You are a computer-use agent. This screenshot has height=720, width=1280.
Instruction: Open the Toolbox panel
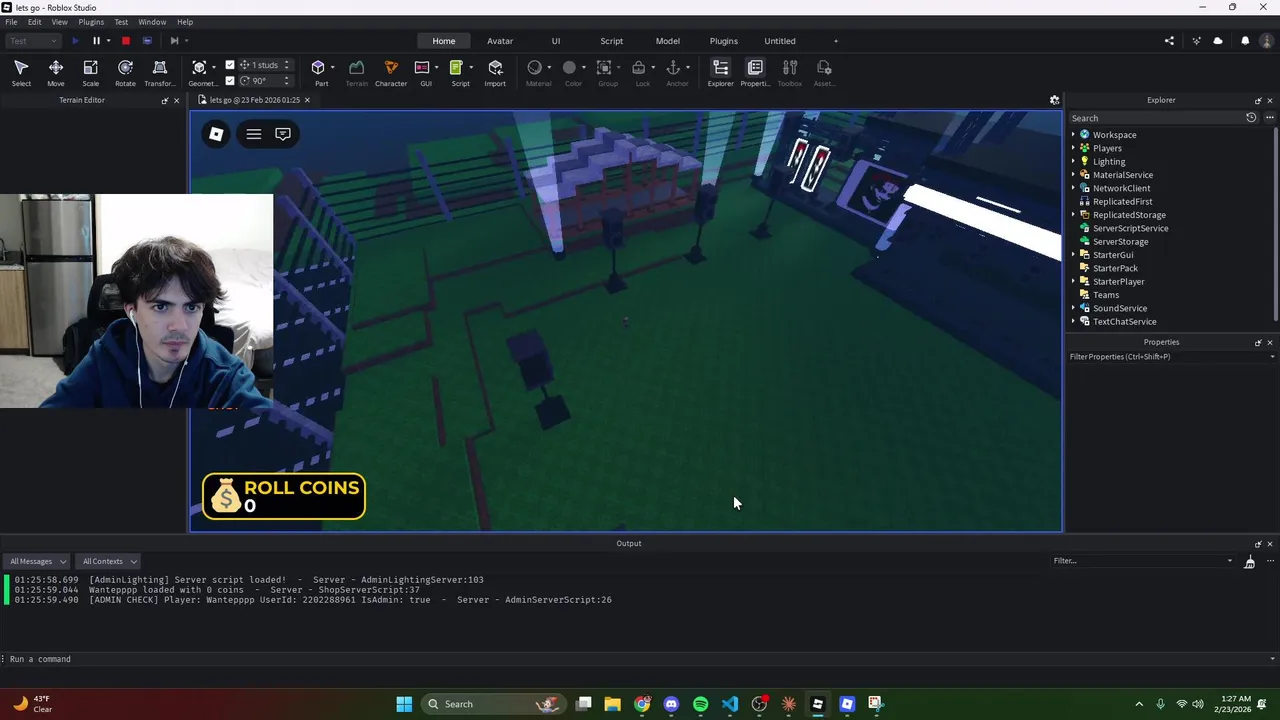(789, 72)
